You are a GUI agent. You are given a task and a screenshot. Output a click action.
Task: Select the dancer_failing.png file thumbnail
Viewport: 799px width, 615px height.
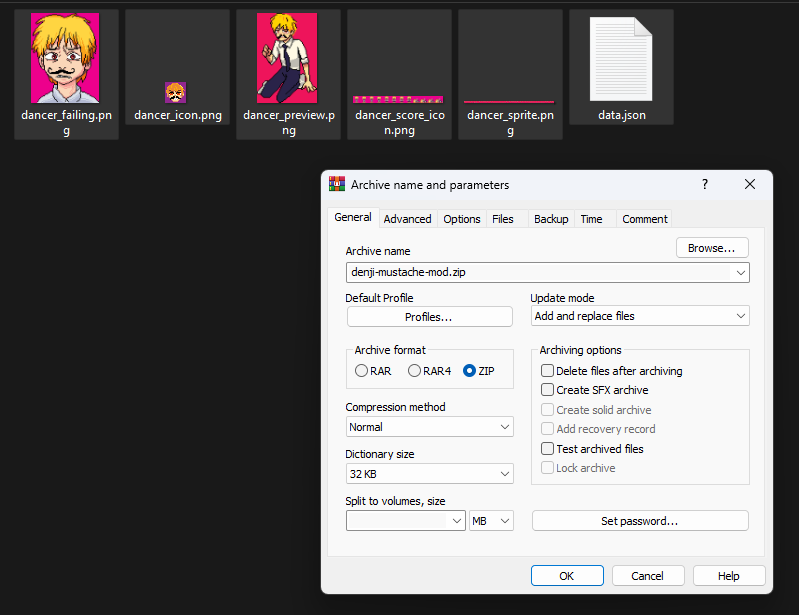pyautogui.click(x=65, y=58)
